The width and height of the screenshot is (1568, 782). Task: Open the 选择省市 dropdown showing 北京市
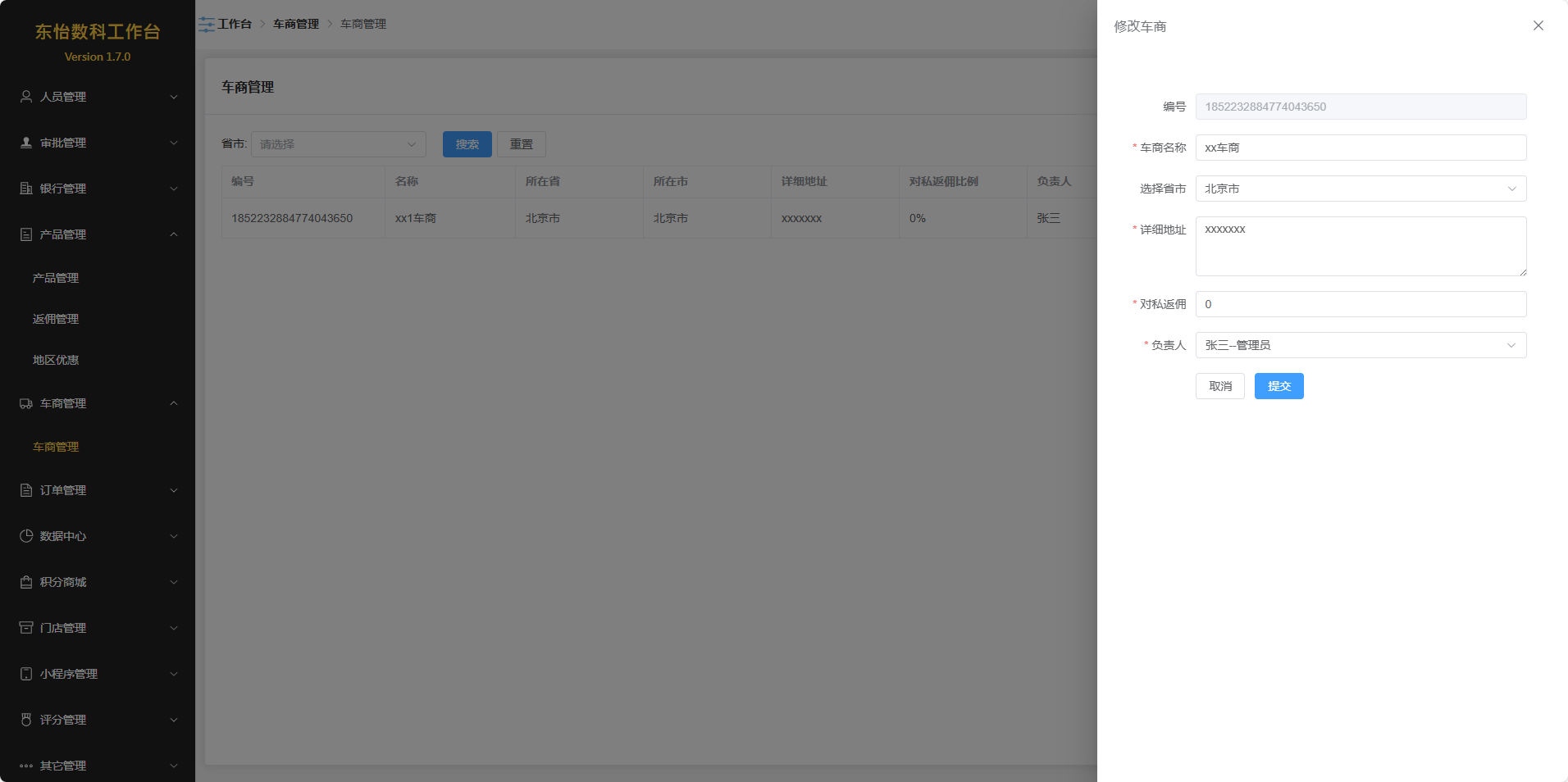click(x=1360, y=189)
